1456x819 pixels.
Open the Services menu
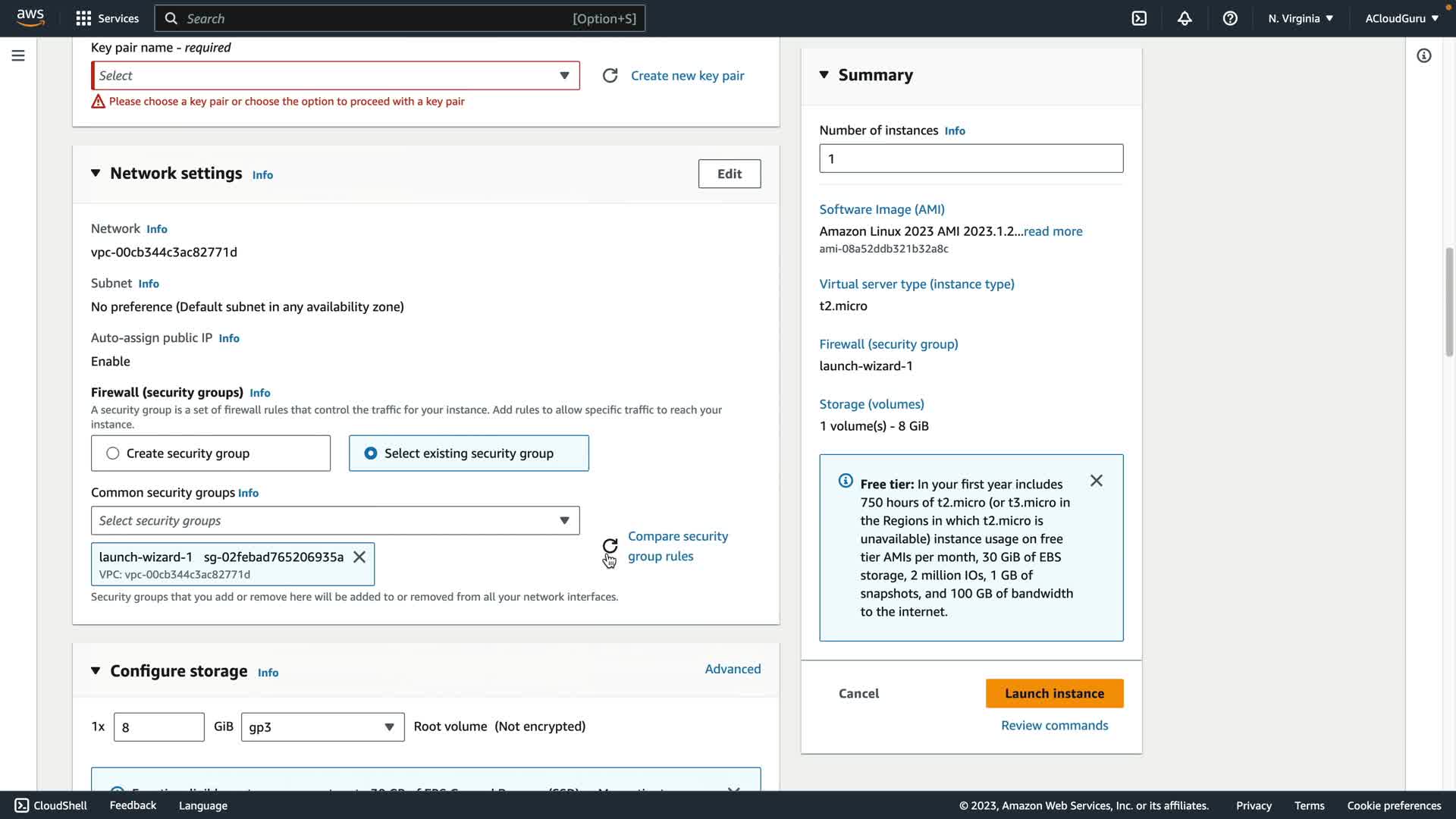[x=108, y=18]
